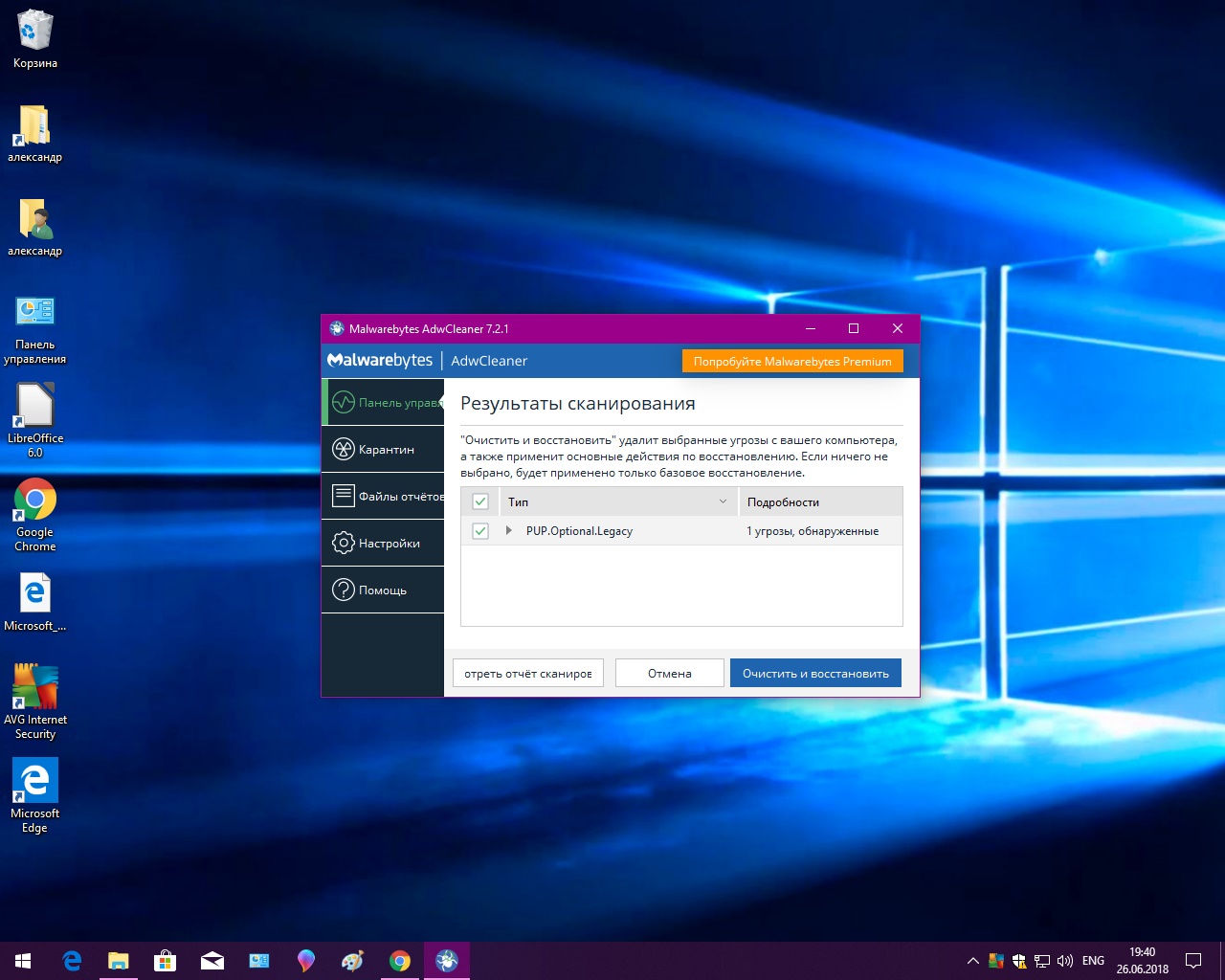
Task: Toggle the select-all checkbox in table header
Action: tap(480, 501)
